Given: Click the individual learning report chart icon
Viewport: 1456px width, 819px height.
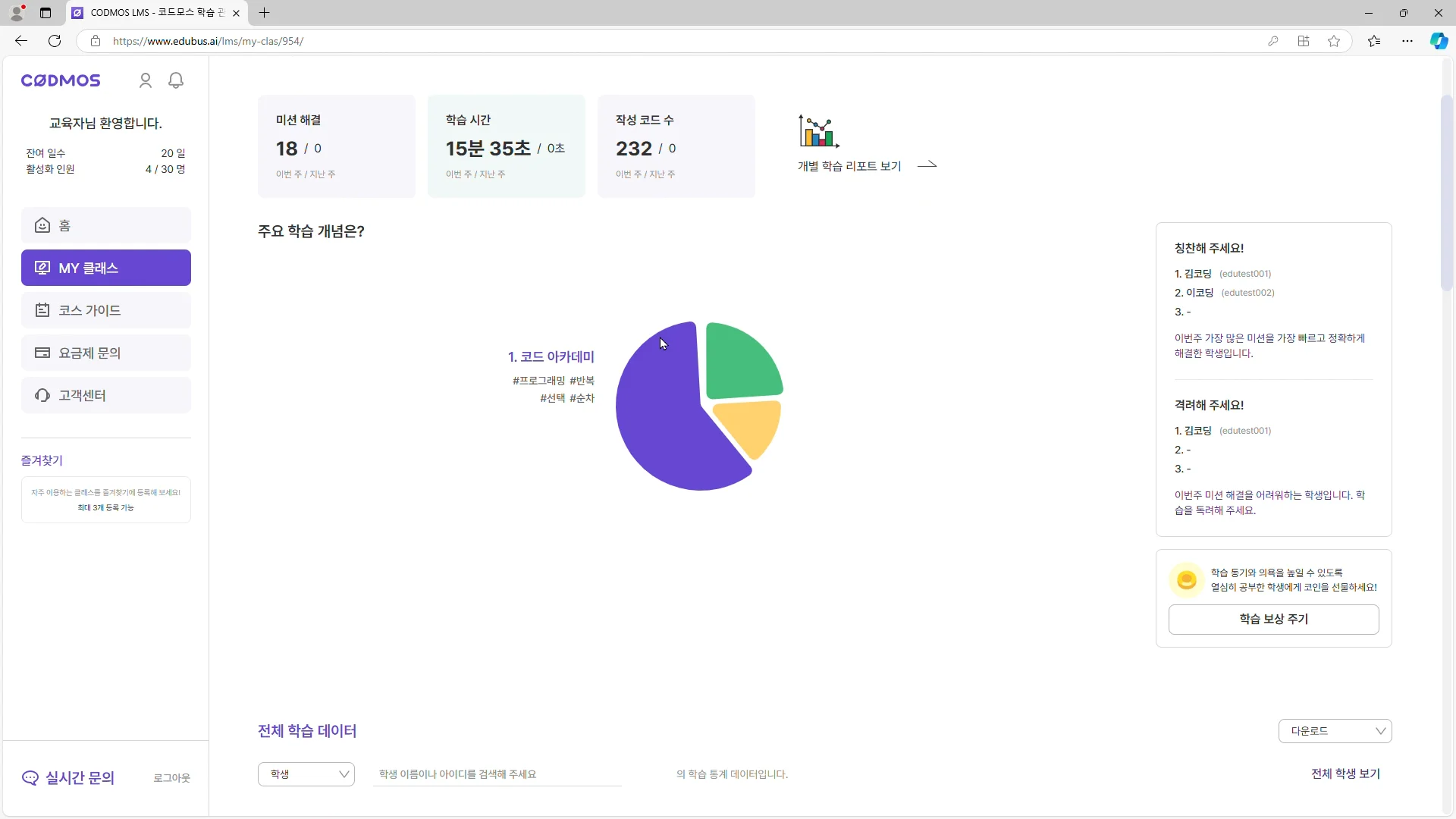Looking at the screenshot, I should point(818,131).
